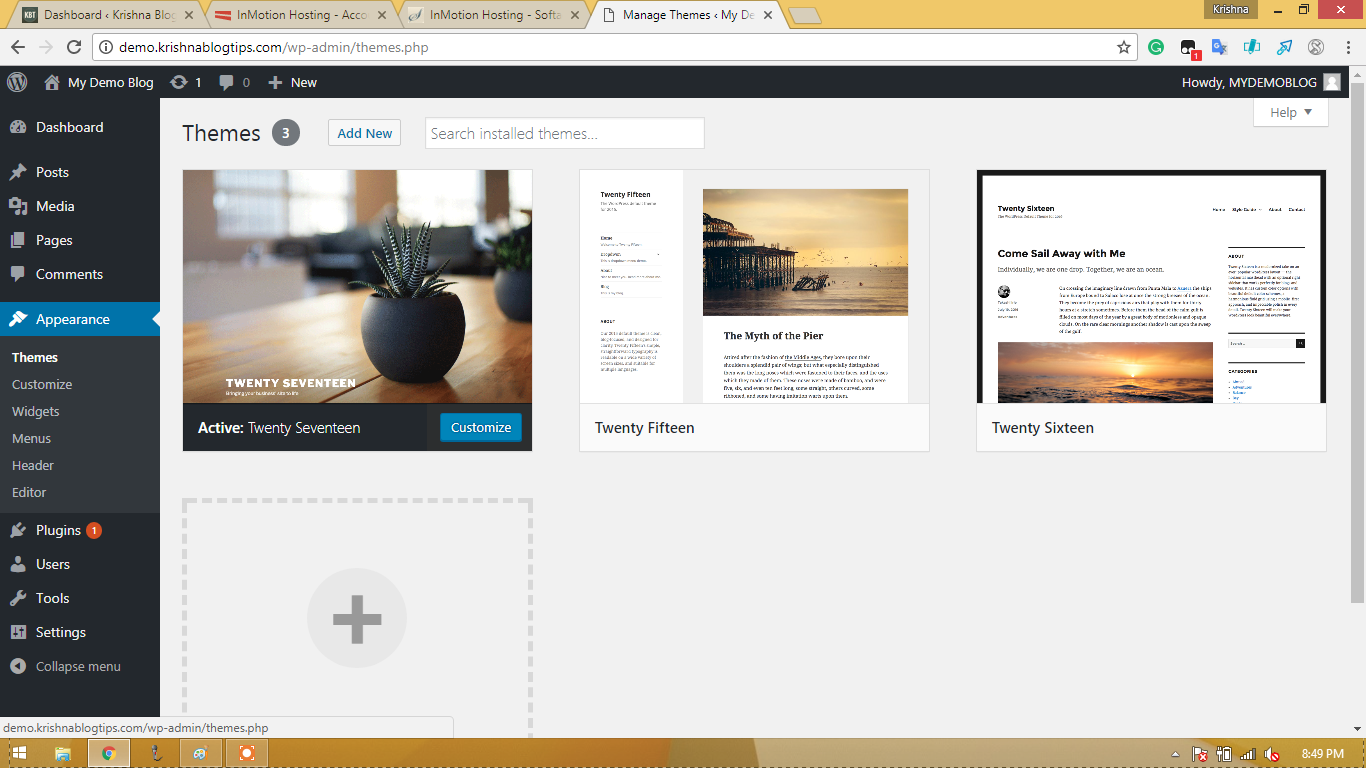1366x768 pixels.
Task: Click the Twenty Sixteen theme name
Action: coord(1043,427)
